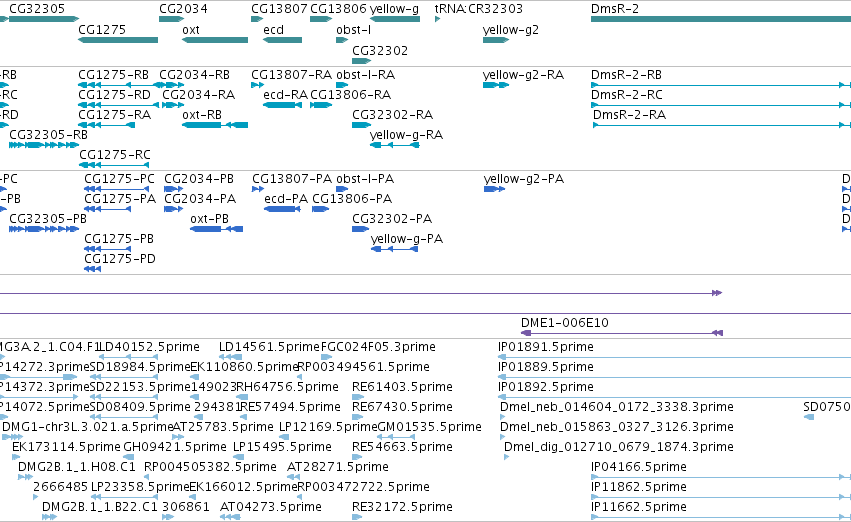Viewport: 851px width, 522px height.
Task: Open the DmsR-2 gene feature
Action: click(721, 19)
